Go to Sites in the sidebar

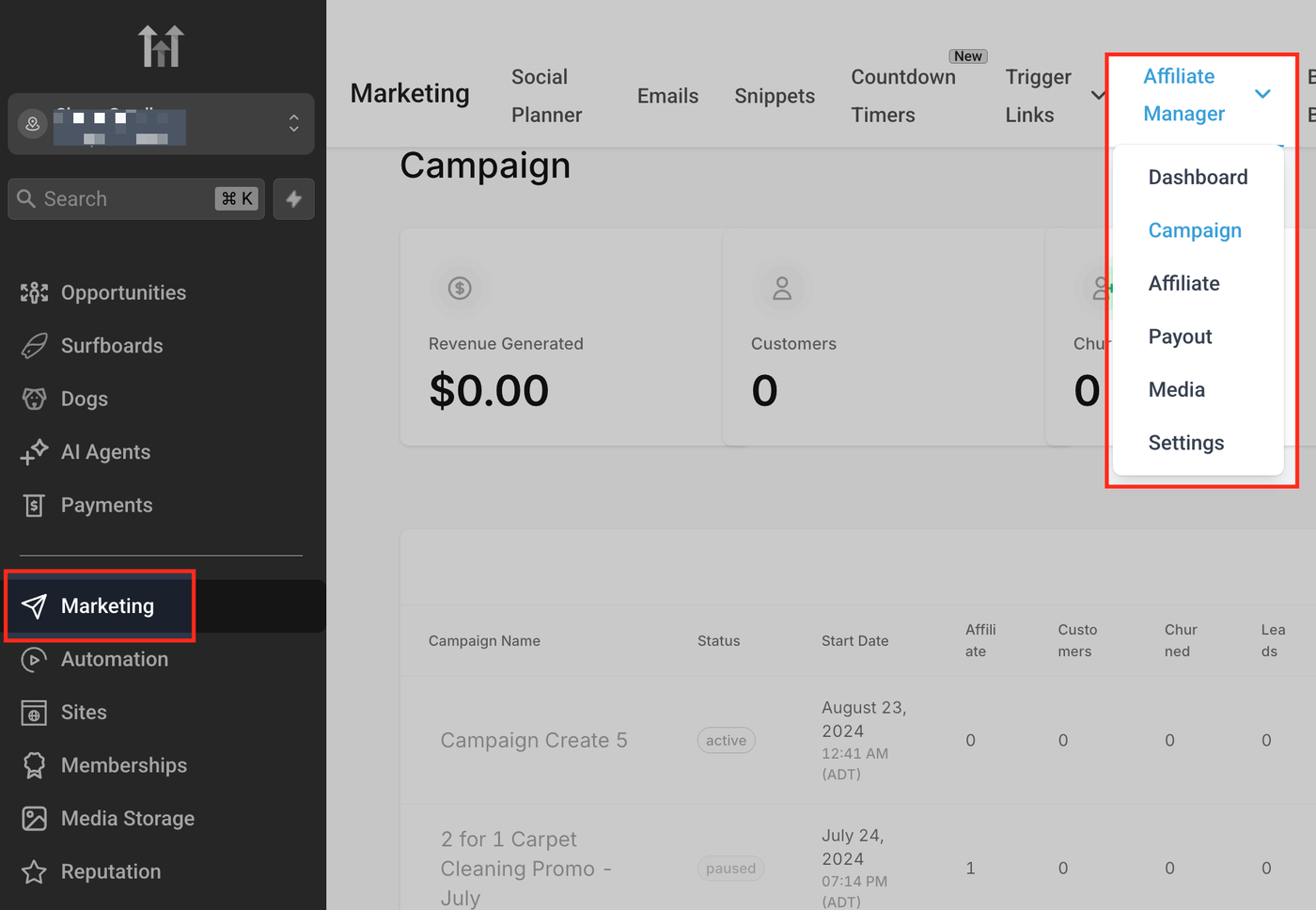click(84, 713)
